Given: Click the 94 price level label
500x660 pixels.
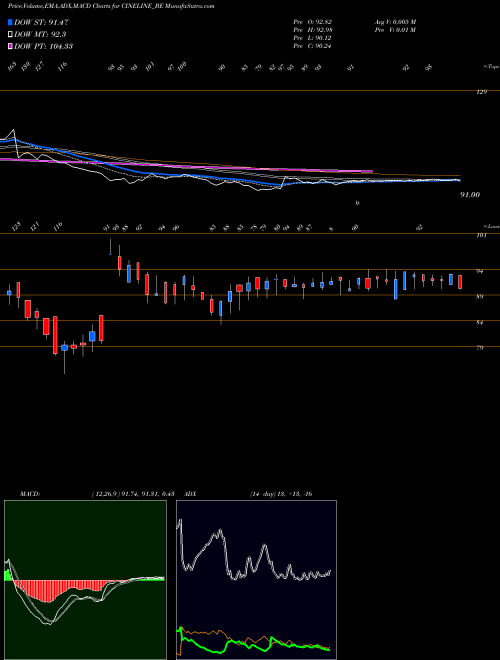Looking at the screenshot, I should coord(479,272).
